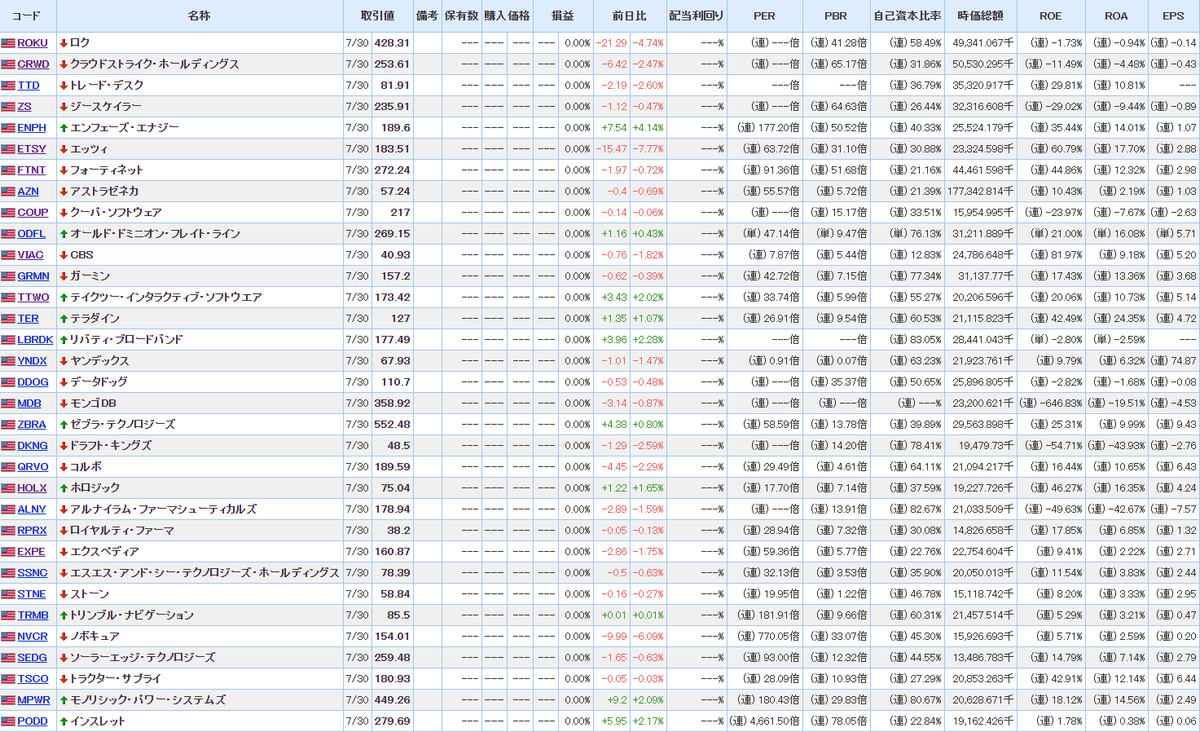This screenshot has width=1200, height=732.
Task: Click the green up arrow beside トリンブル・ナビゲーション
Action: (63, 615)
